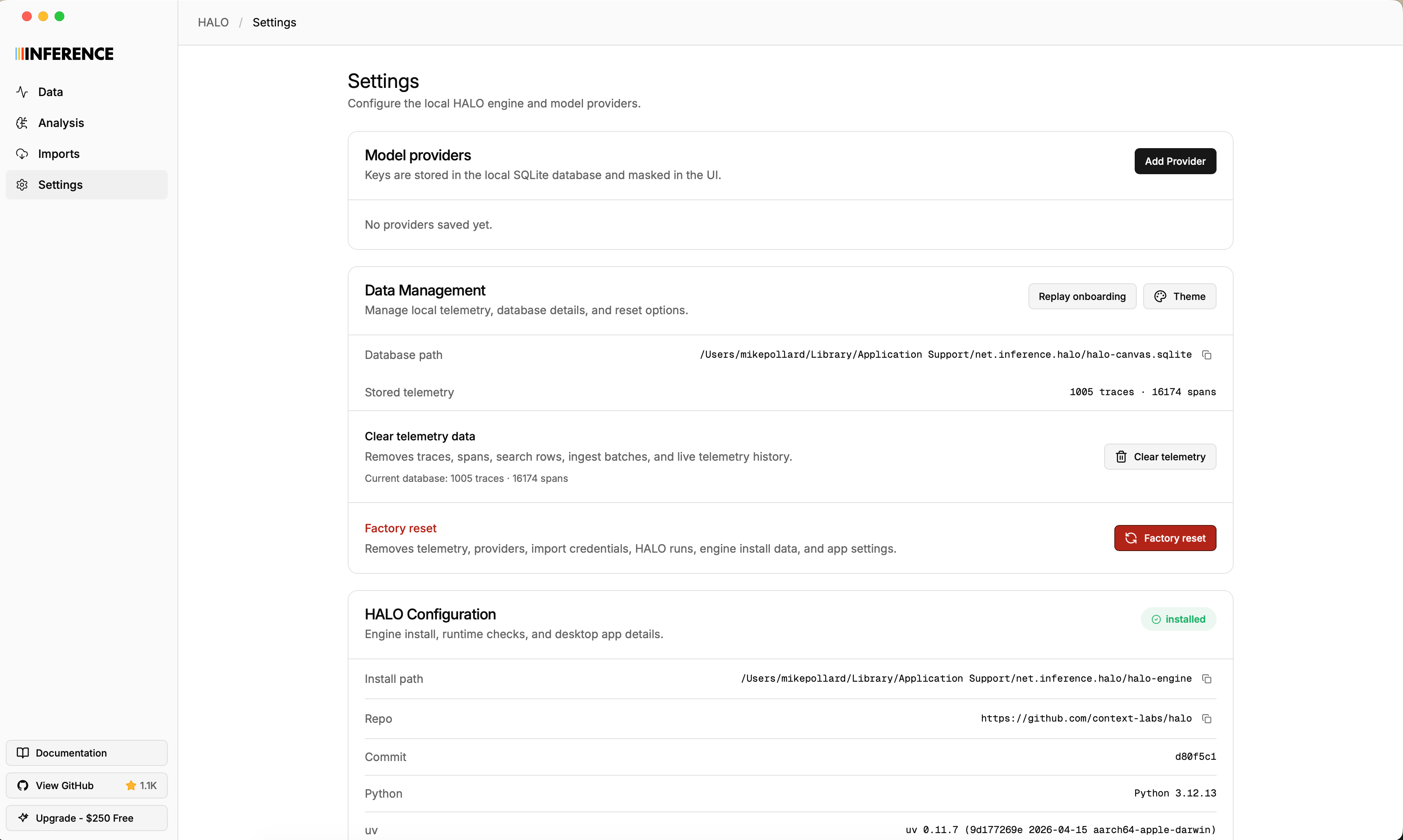Click the Clear telemetry data heading
Image resolution: width=1403 pixels, height=840 pixels.
click(419, 436)
